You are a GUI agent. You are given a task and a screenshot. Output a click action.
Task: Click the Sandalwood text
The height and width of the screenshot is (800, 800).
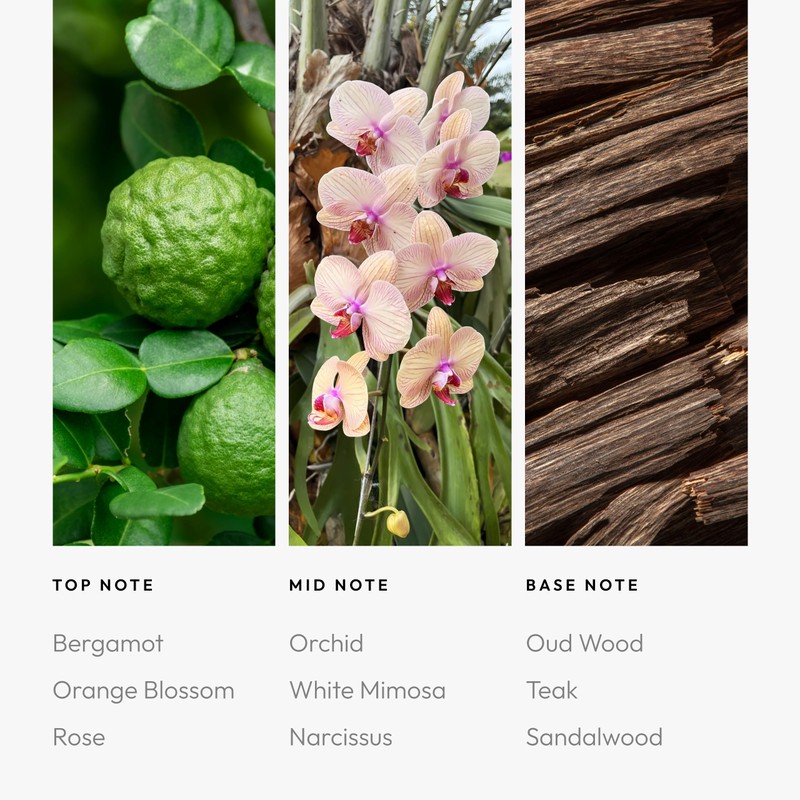click(594, 737)
